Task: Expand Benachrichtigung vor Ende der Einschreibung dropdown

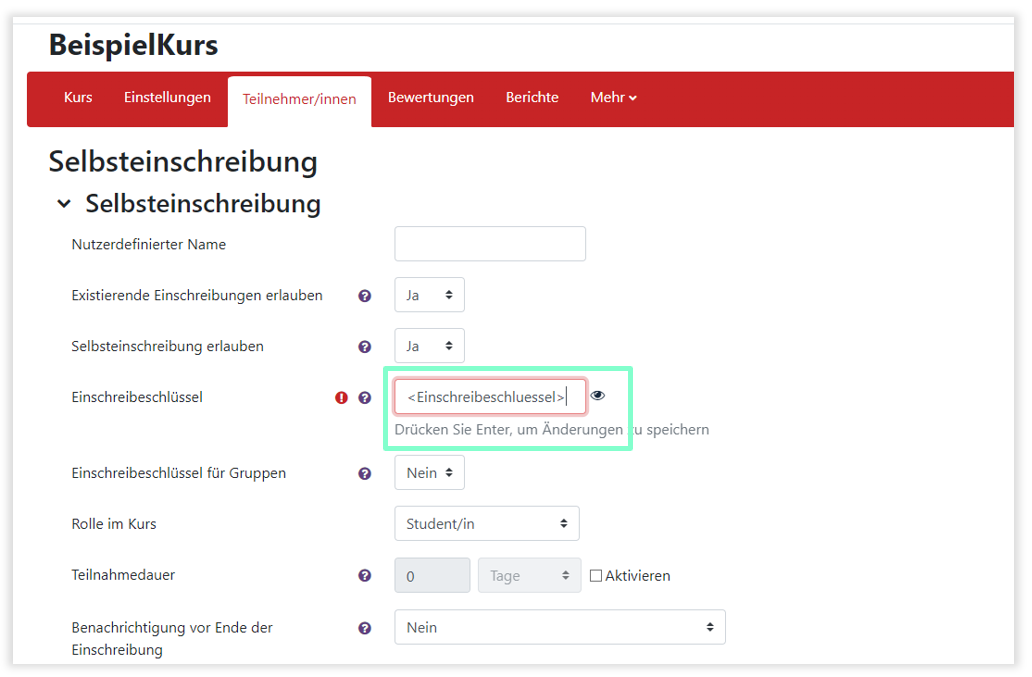Action: click(x=559, y=627)
